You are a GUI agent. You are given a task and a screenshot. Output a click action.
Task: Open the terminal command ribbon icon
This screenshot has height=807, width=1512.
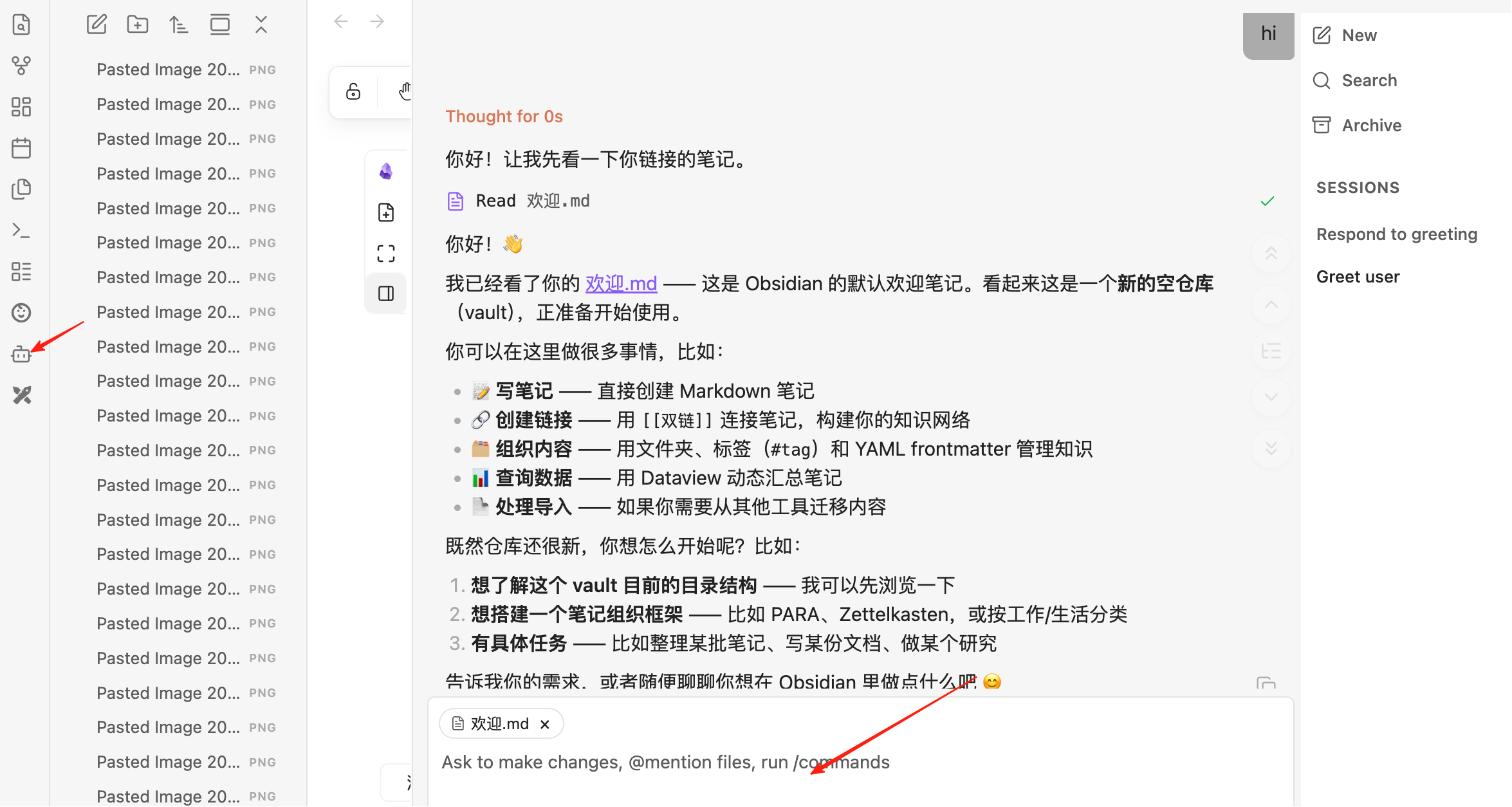point(21,230)
